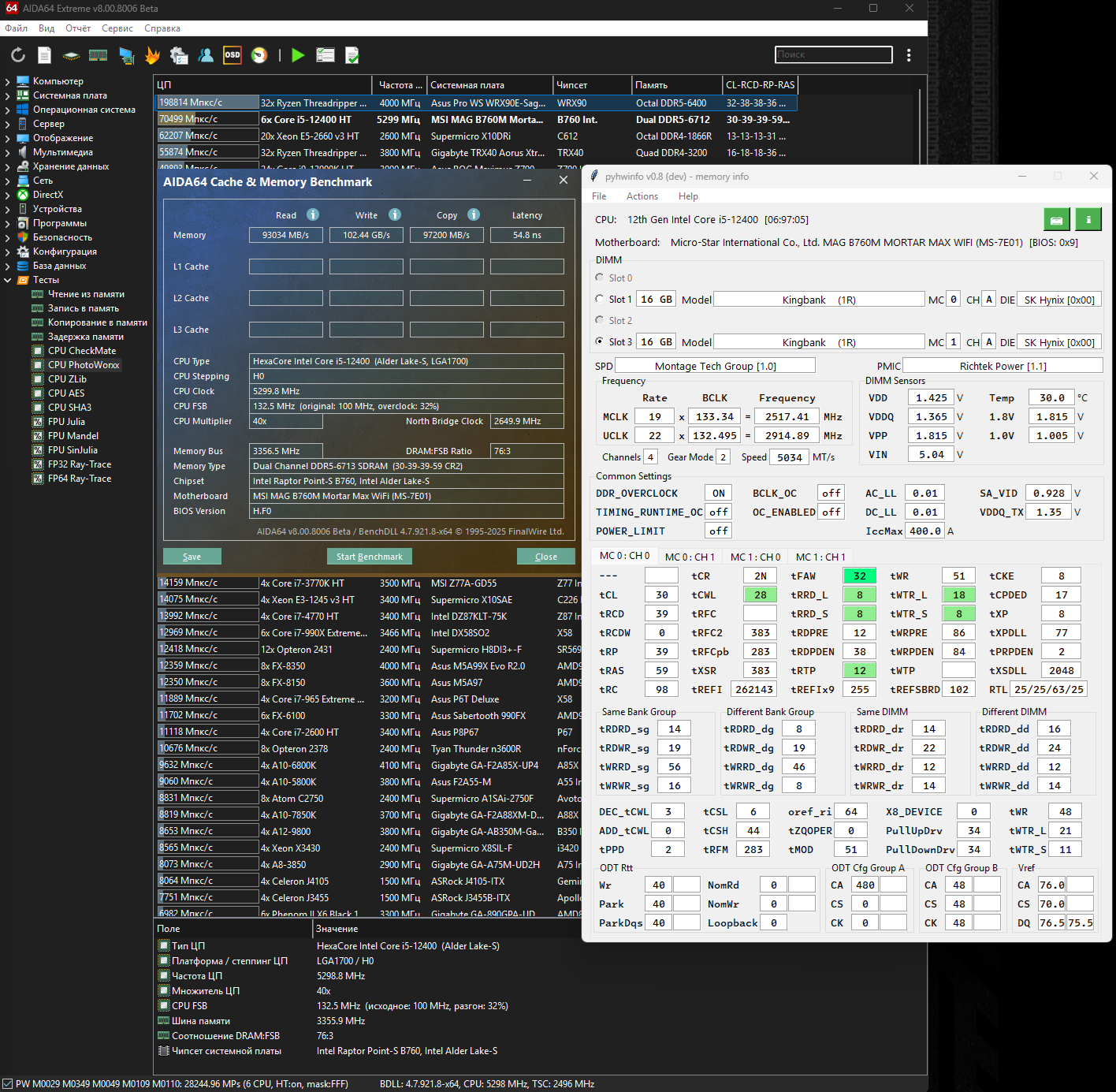Open the Файл menu in AIDA64
The image size is (1116, 1092).
[x=16, y=28]
